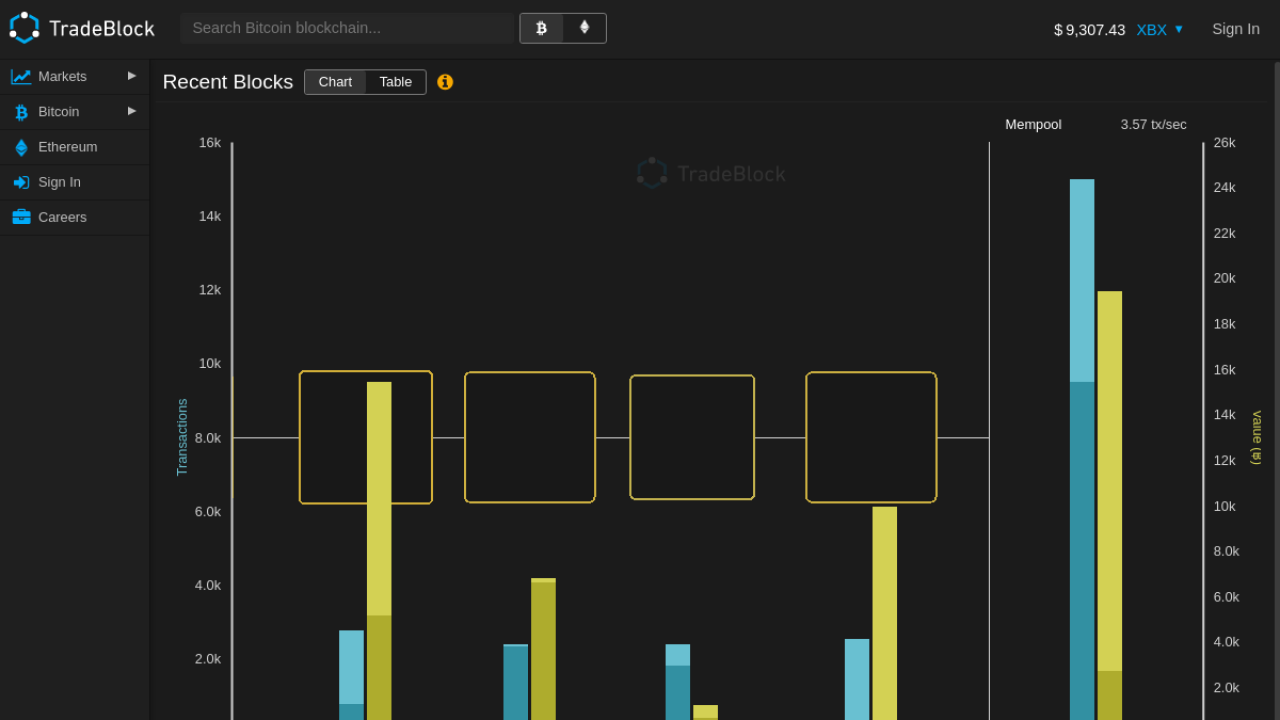Switch search to the Ethereum blockchain icon

(585, 28)
